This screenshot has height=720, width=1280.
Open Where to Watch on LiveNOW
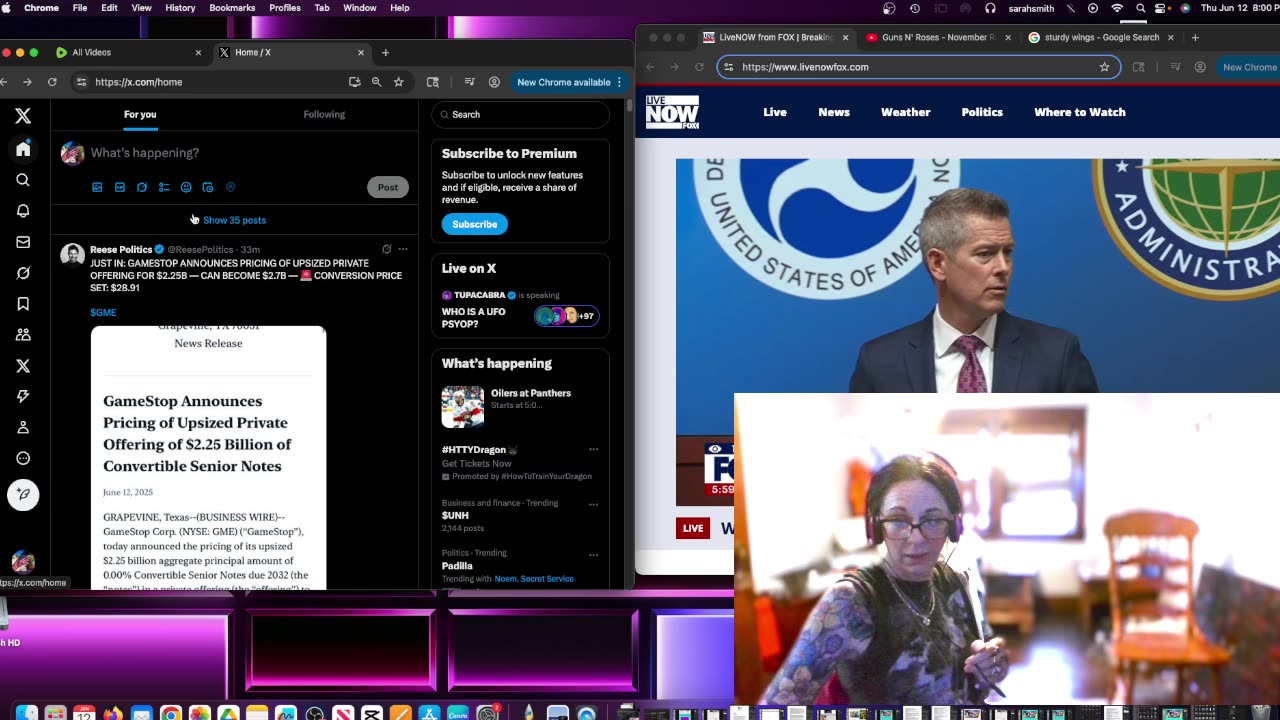tap(1080, 112)
